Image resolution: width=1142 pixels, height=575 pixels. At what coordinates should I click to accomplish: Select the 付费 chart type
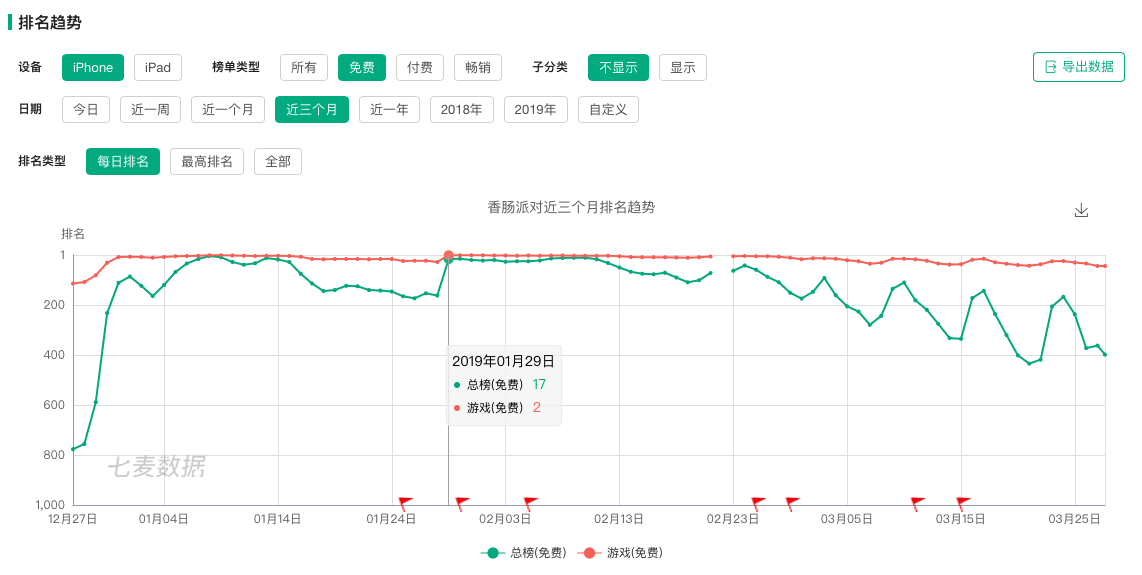420,68
